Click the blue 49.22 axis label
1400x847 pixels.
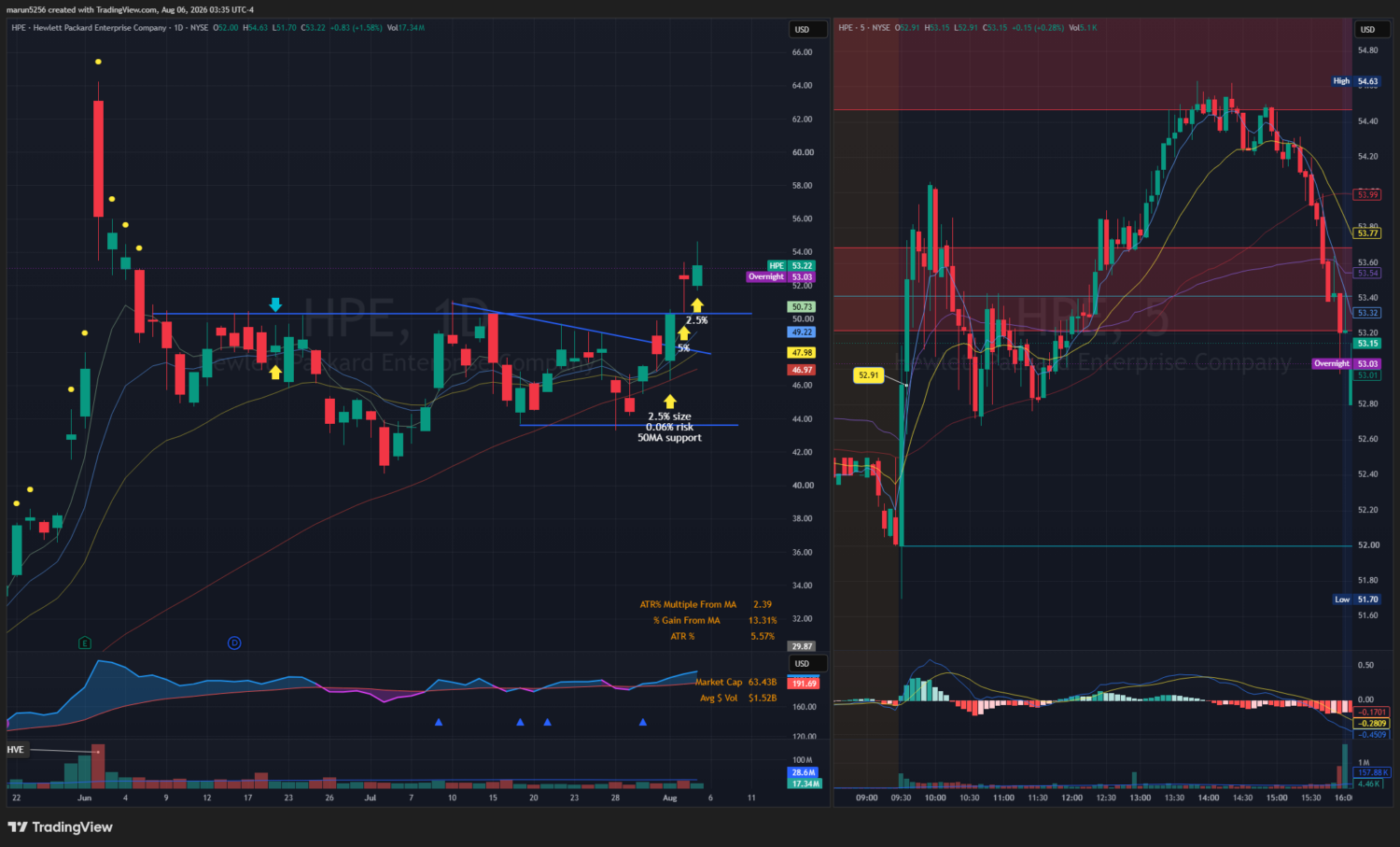click(802, 332)
